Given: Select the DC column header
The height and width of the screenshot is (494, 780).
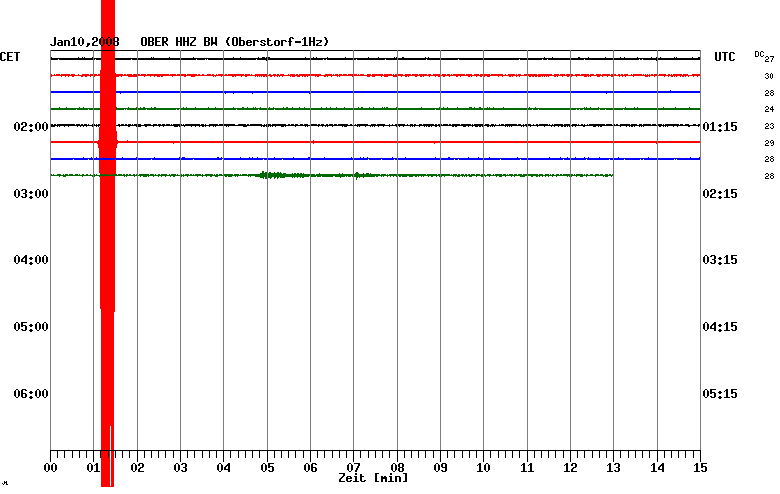Looking at the screenshot, I should tap(759, 54).
